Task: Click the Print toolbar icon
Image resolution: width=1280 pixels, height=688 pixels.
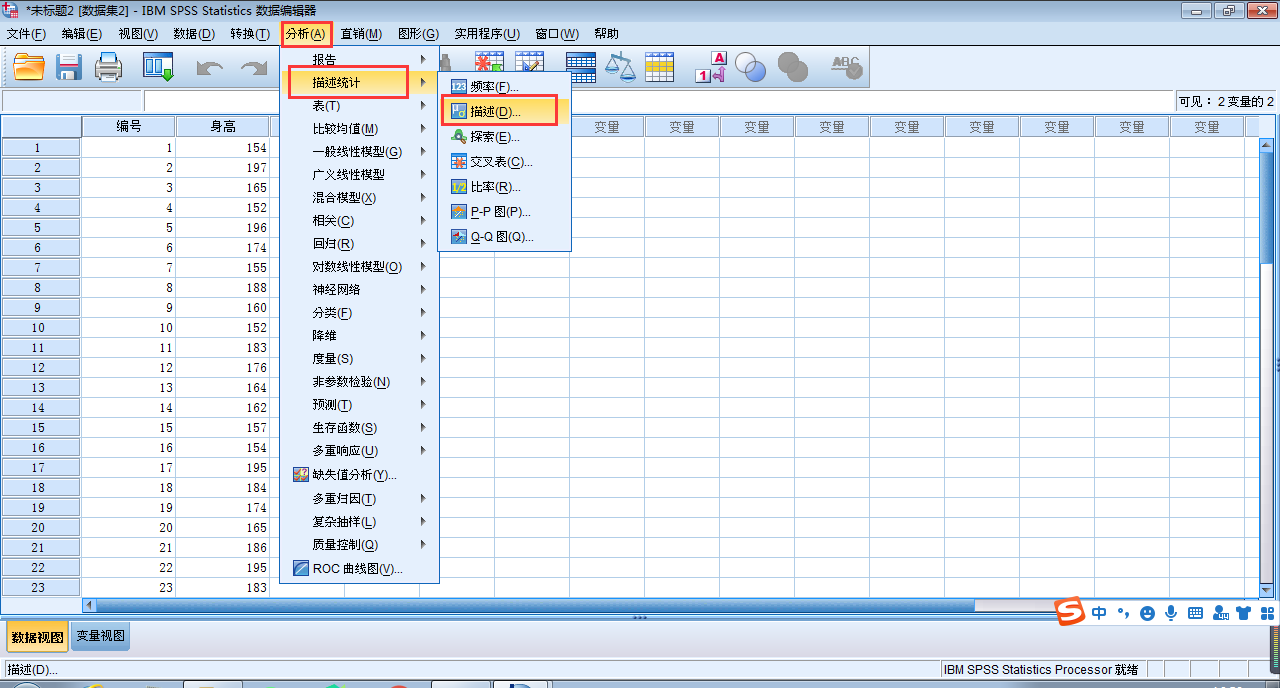Action: pos(108,67)
